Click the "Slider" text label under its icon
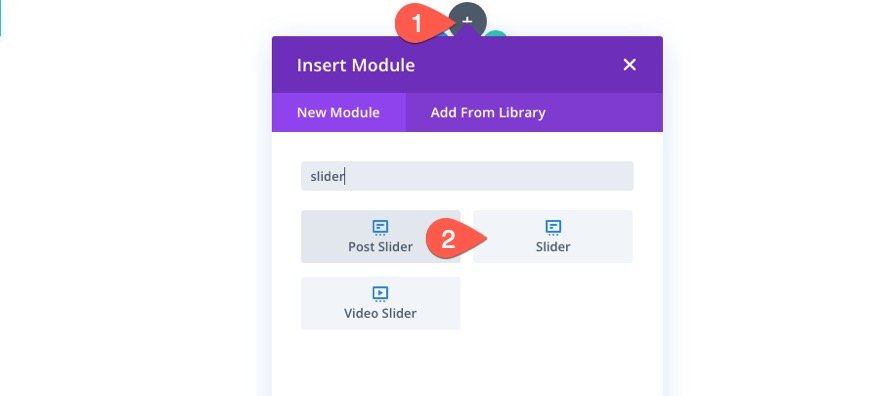The height and width of the screenshot is (396, 880). [553, 247]
